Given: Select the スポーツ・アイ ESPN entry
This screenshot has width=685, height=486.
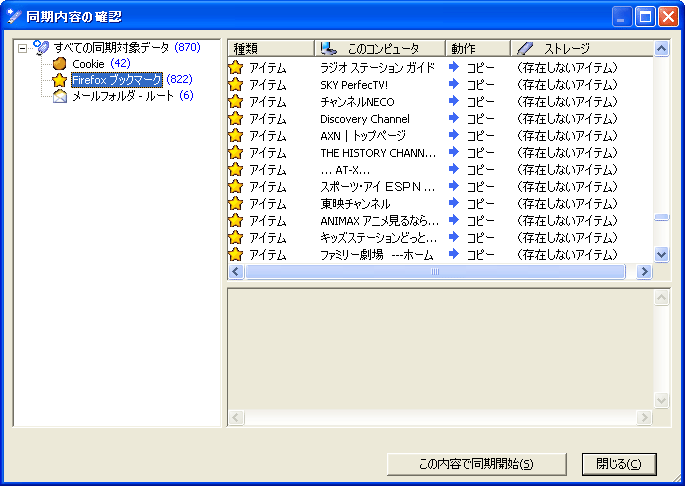Looking at the screenshot, I should pyautogui.click(x=378, y=187).
